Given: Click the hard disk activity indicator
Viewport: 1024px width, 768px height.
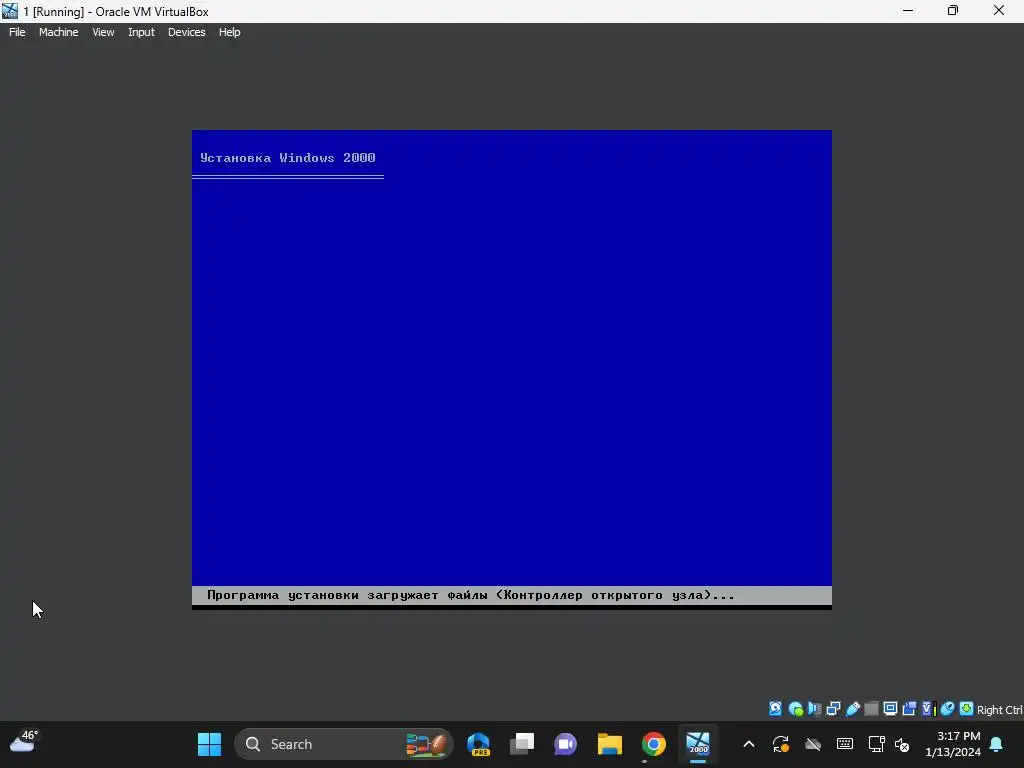Looking at the screenshot, I should pos(775,709).
